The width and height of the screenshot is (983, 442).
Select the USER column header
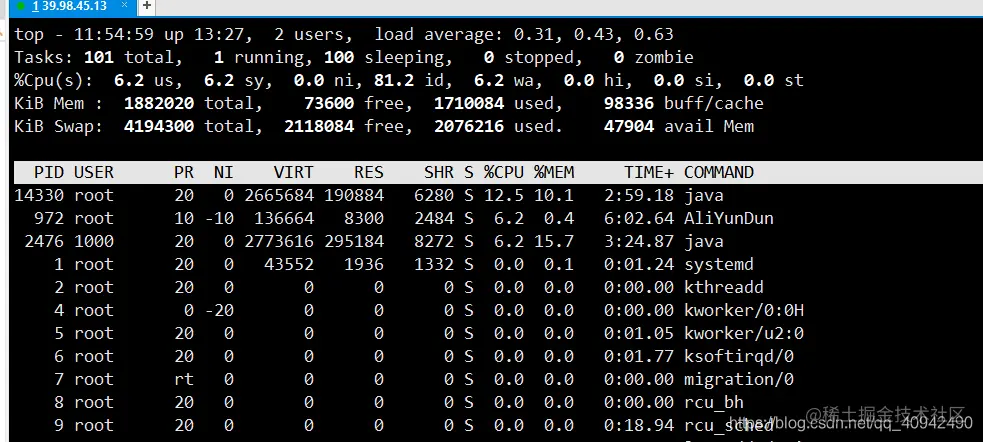pyautogui.click(x=94, y=172)
